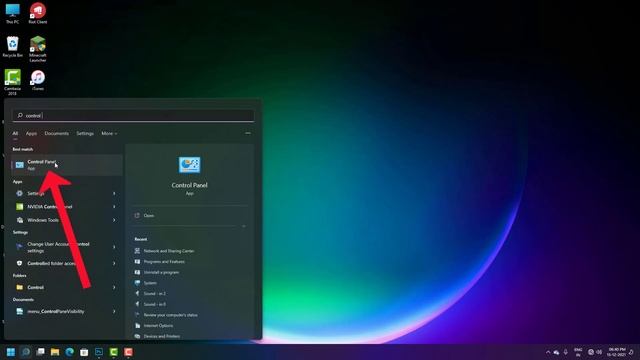
Task: Click Change User Account Control settings icon
Action: tap(19, 247)
